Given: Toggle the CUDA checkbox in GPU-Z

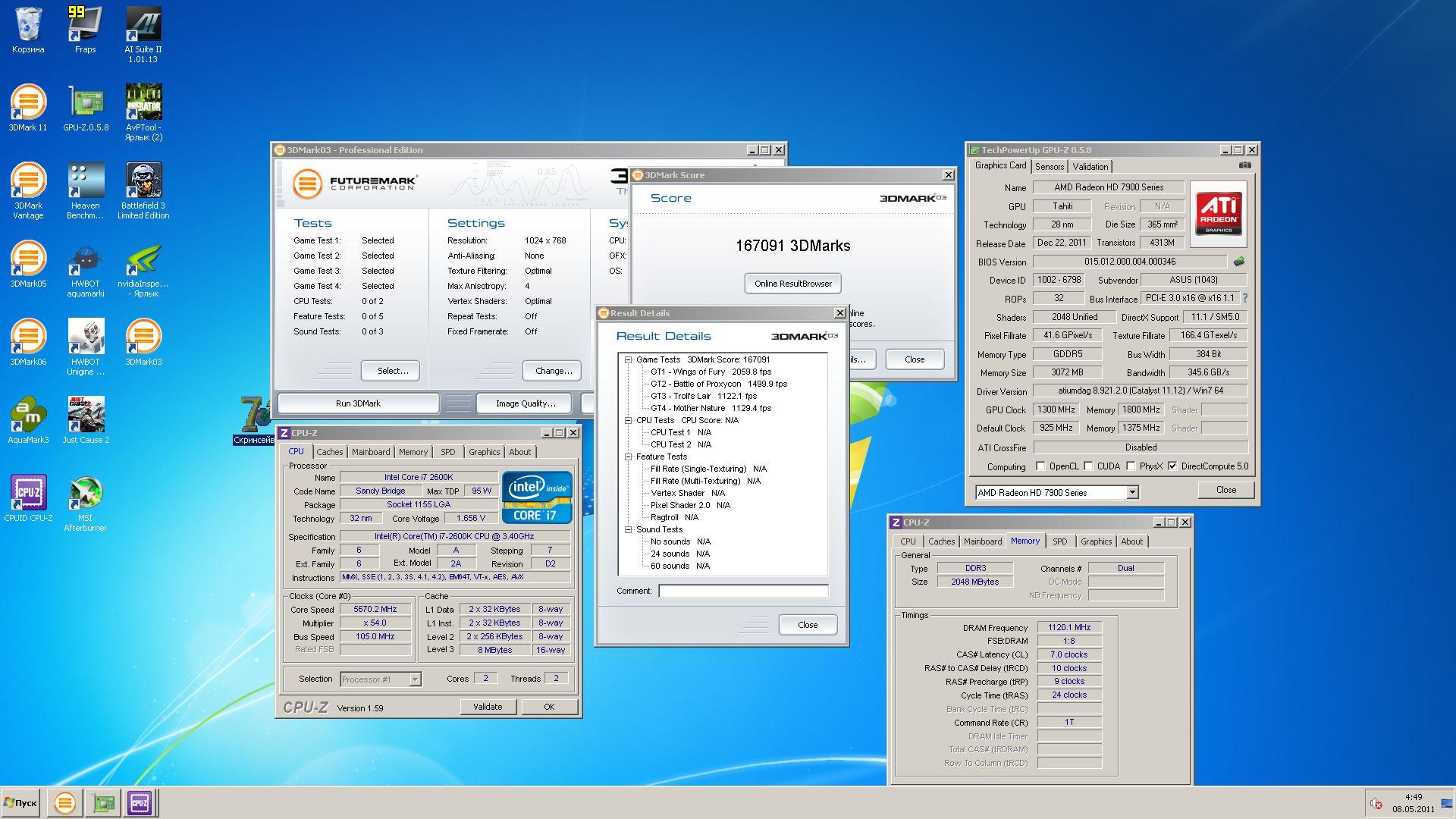Looking at the screenshot, I should [1088, 466].
